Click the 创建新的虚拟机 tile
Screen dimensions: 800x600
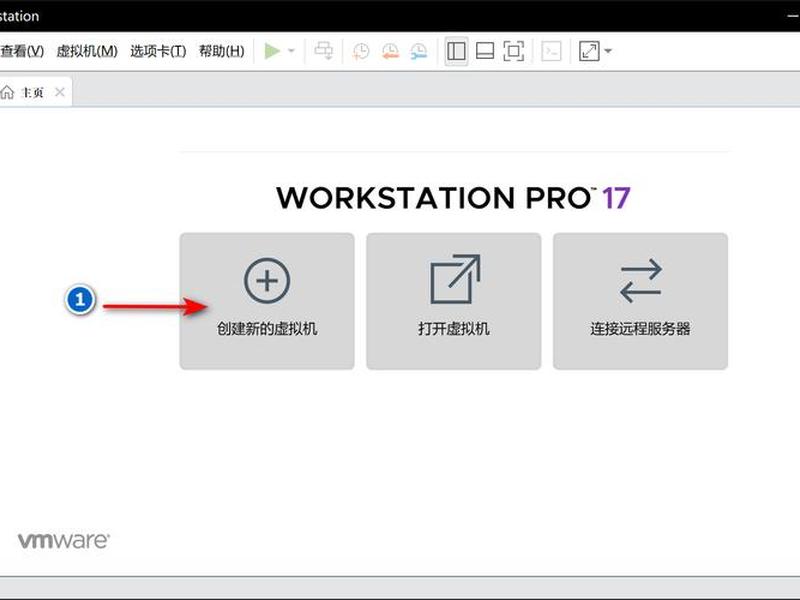point(267,301)
